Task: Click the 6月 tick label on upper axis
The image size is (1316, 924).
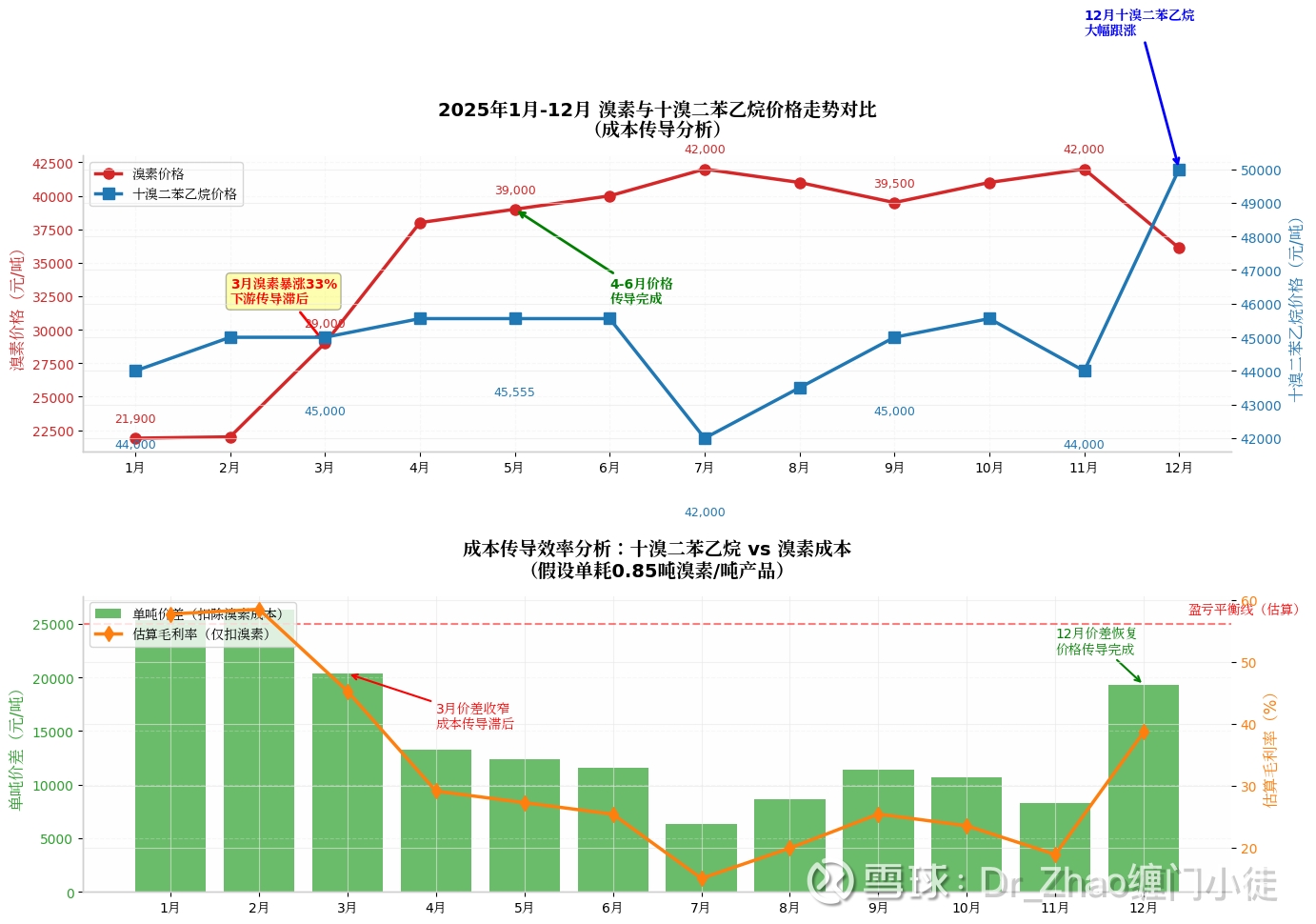Action: 609,468
